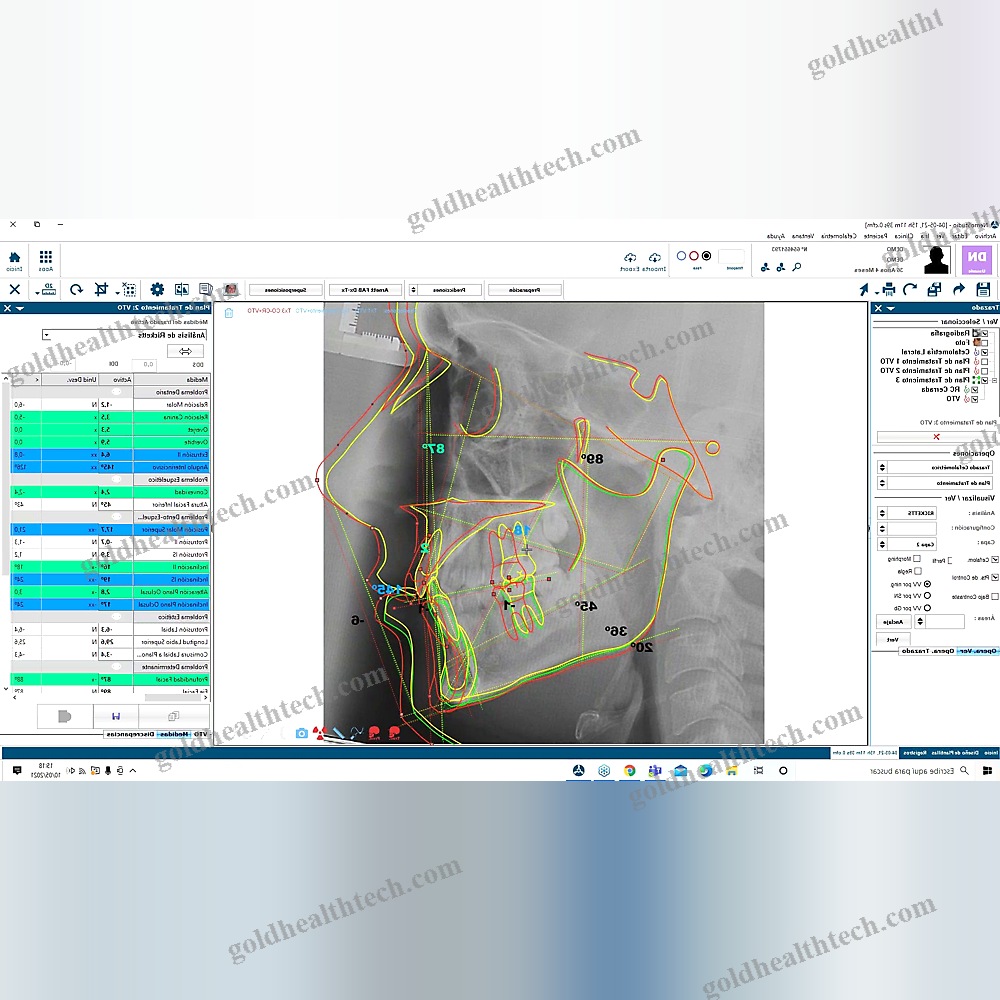Image resolution: width=1000 pixels, height=1000 pixels.
Task: Select the blue color circle
Action: coord(681,256)
